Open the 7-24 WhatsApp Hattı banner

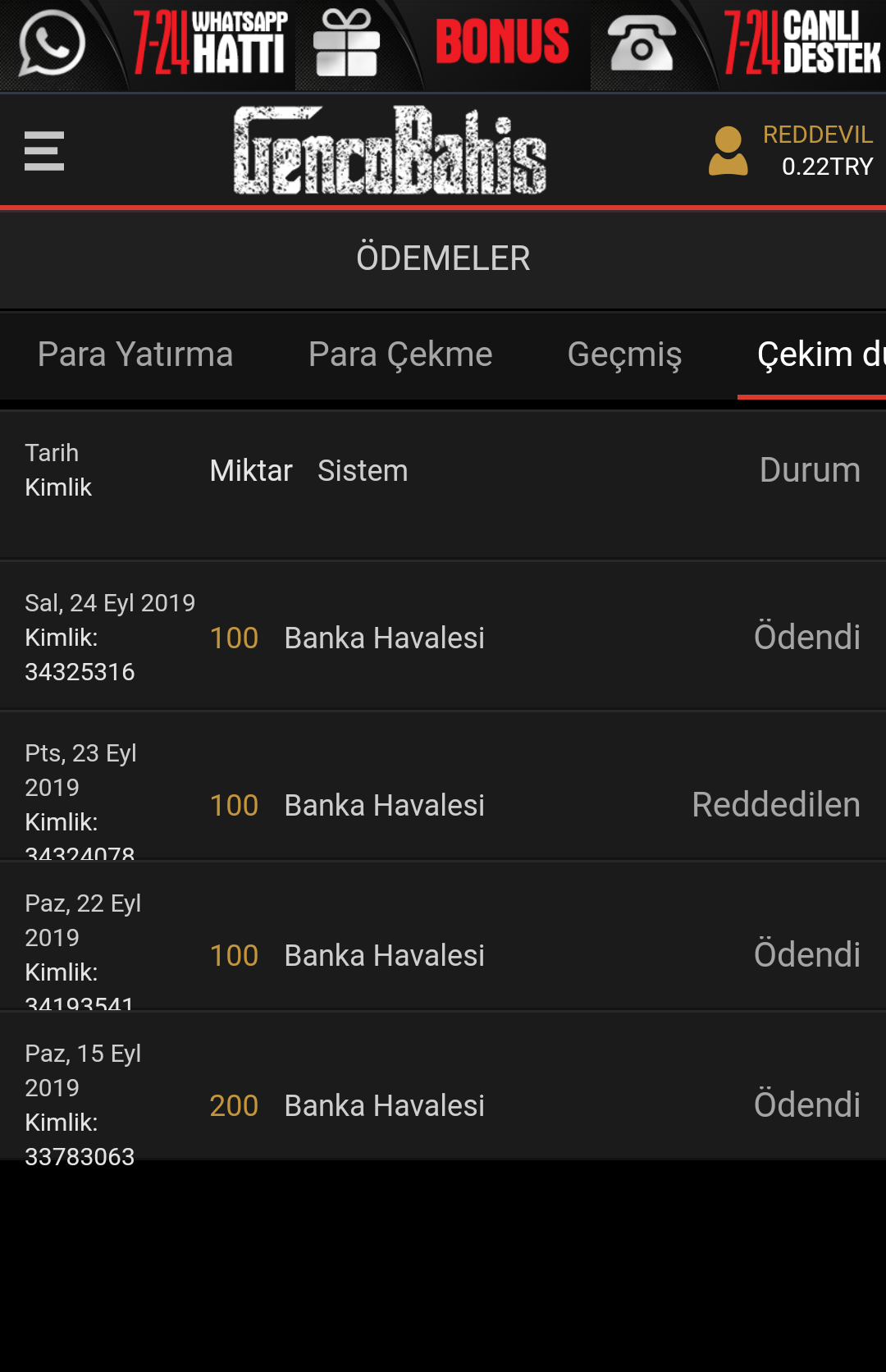tap(211, 43)
